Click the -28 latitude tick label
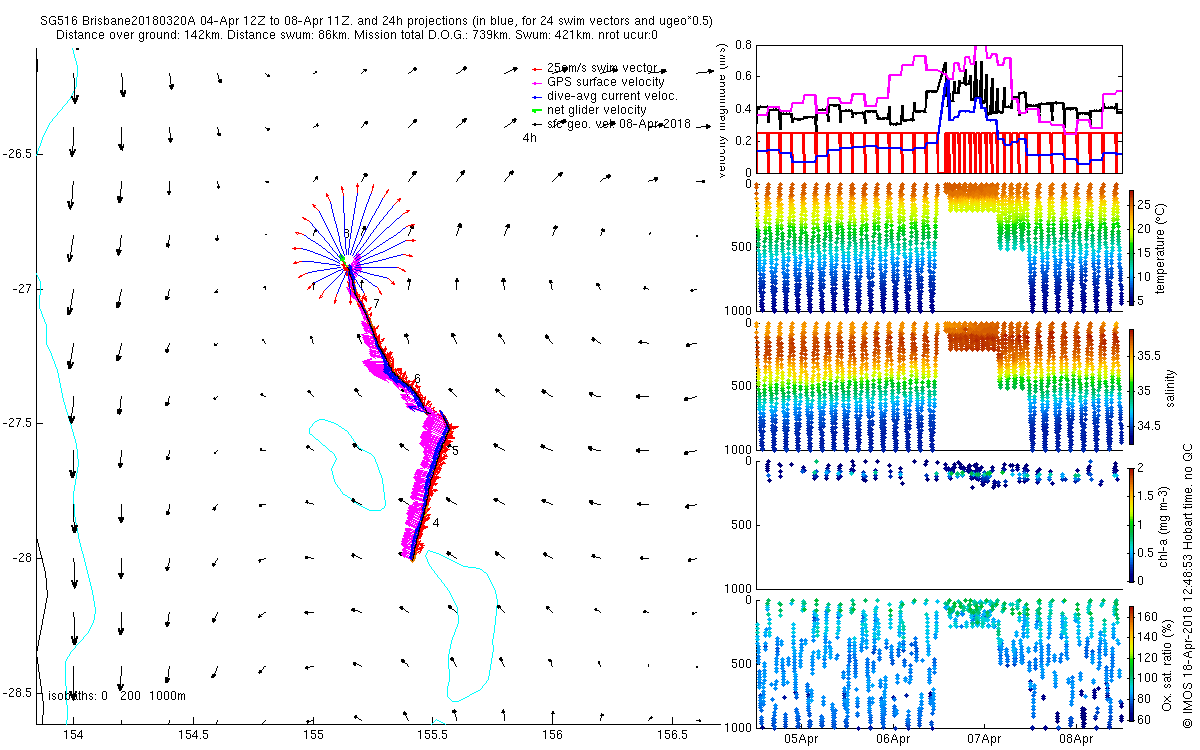The width and height of the screenshot is (1200, 750). 21,558
